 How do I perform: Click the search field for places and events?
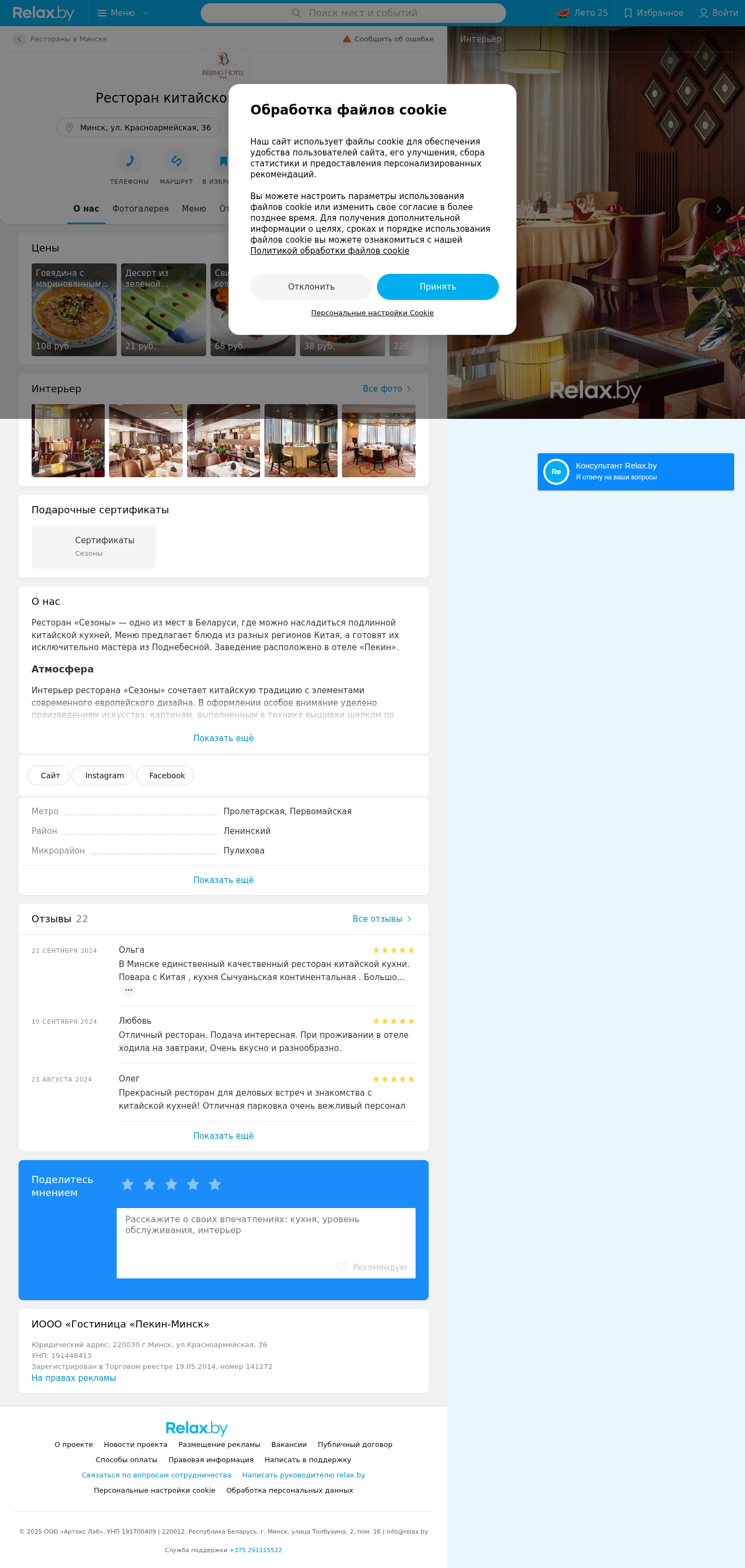[353, 13]
